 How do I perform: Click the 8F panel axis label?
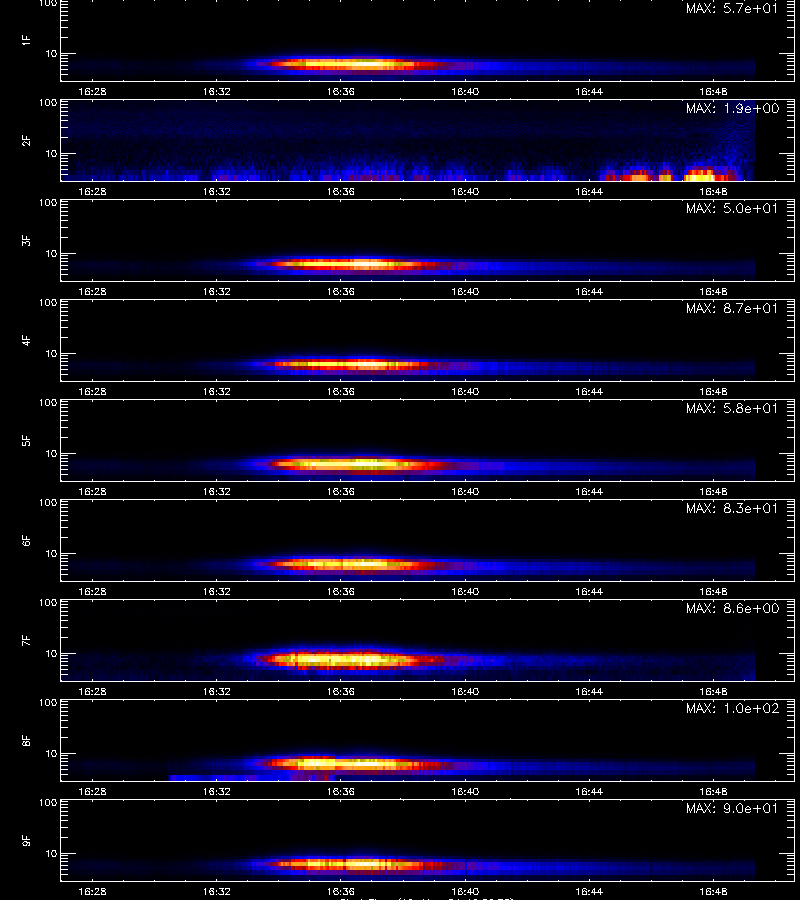point(26,740)
